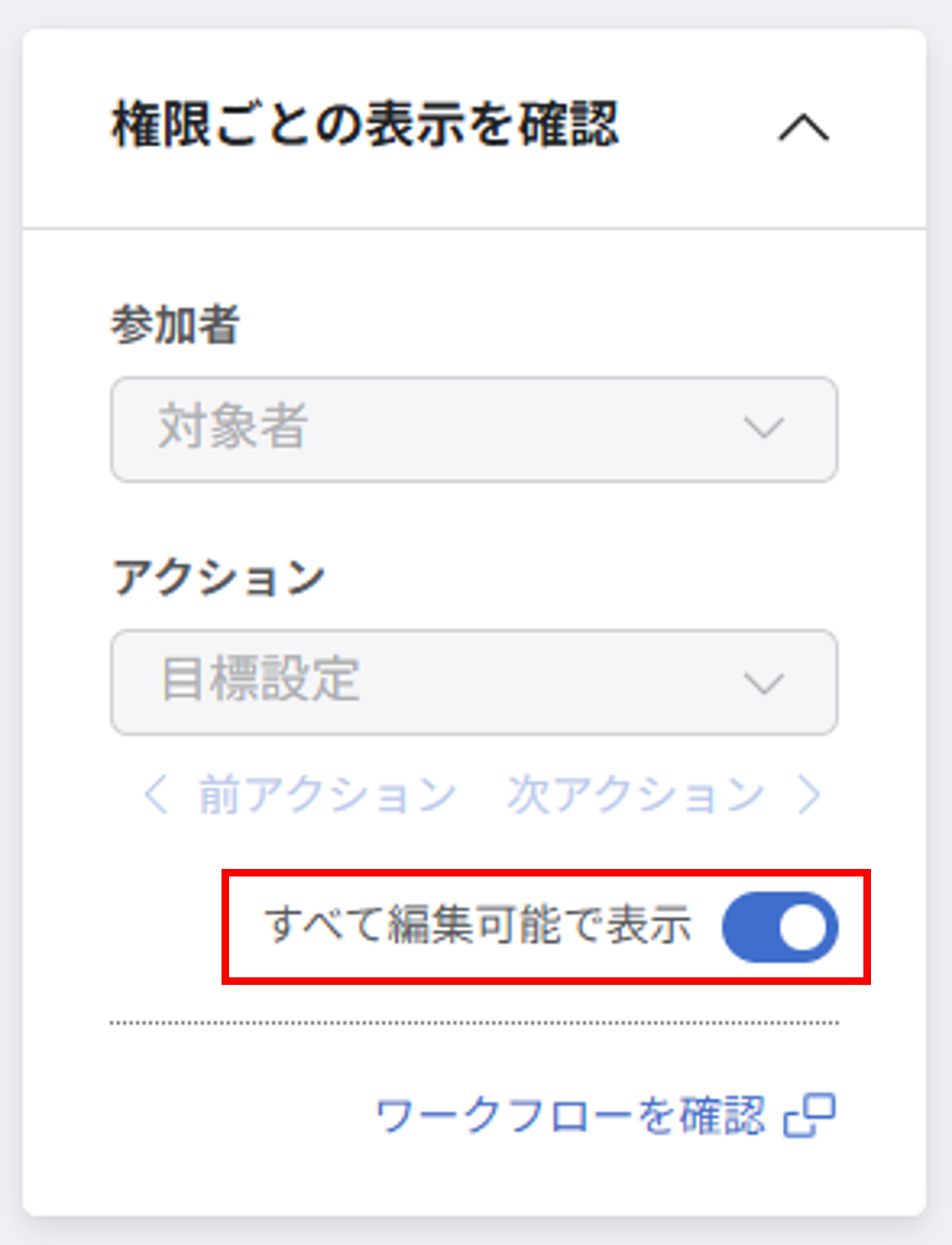952x1245 pixels.
Task: Collapse the 権限ごとの表示を確認 panel chevron
Action: point(803,127)
